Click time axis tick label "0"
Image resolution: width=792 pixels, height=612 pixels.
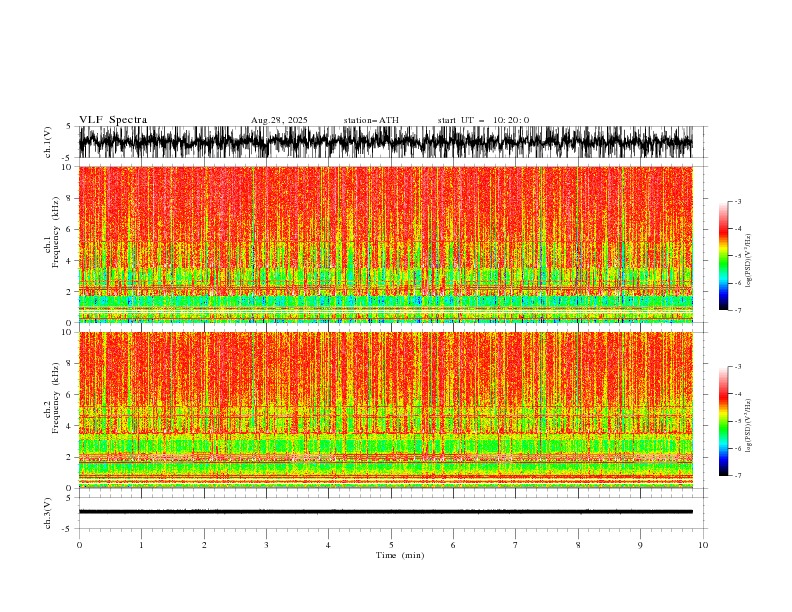point(79,545)
